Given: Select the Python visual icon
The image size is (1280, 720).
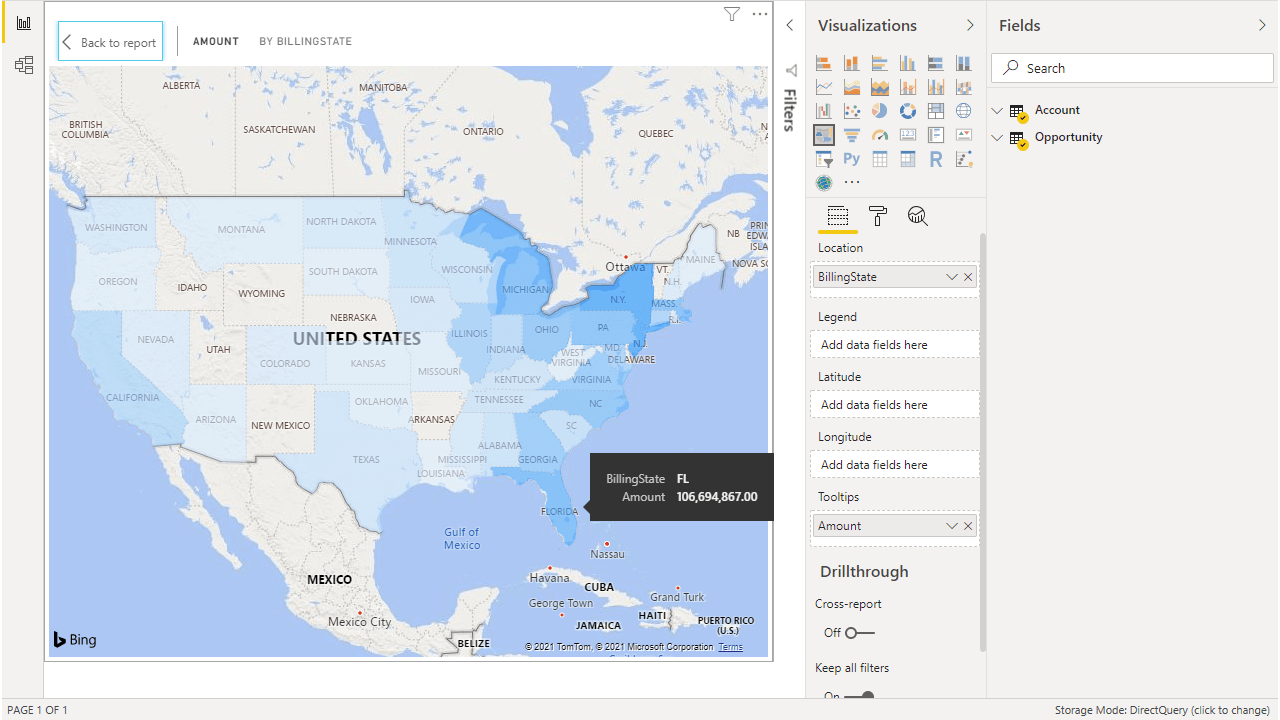Looking at the screenshot, I should coord(852,159).
